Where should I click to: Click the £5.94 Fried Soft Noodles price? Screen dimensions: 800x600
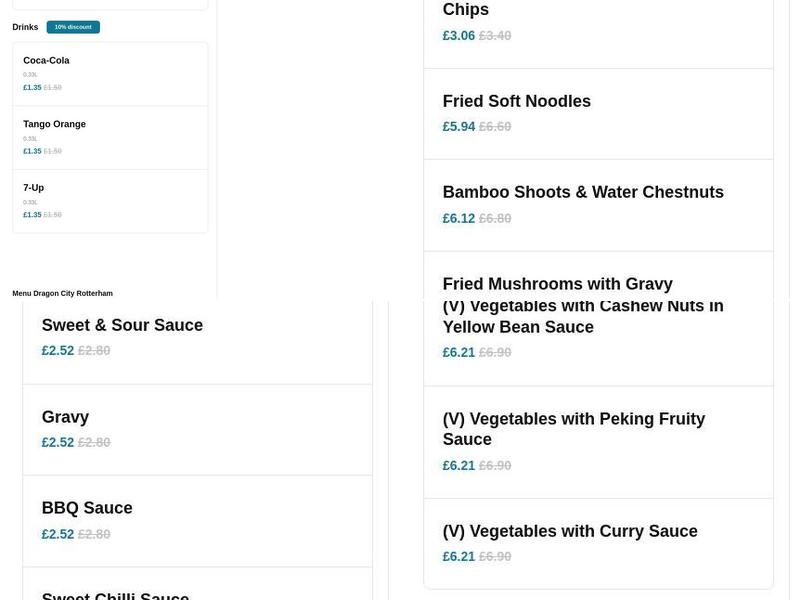point(459,127)
